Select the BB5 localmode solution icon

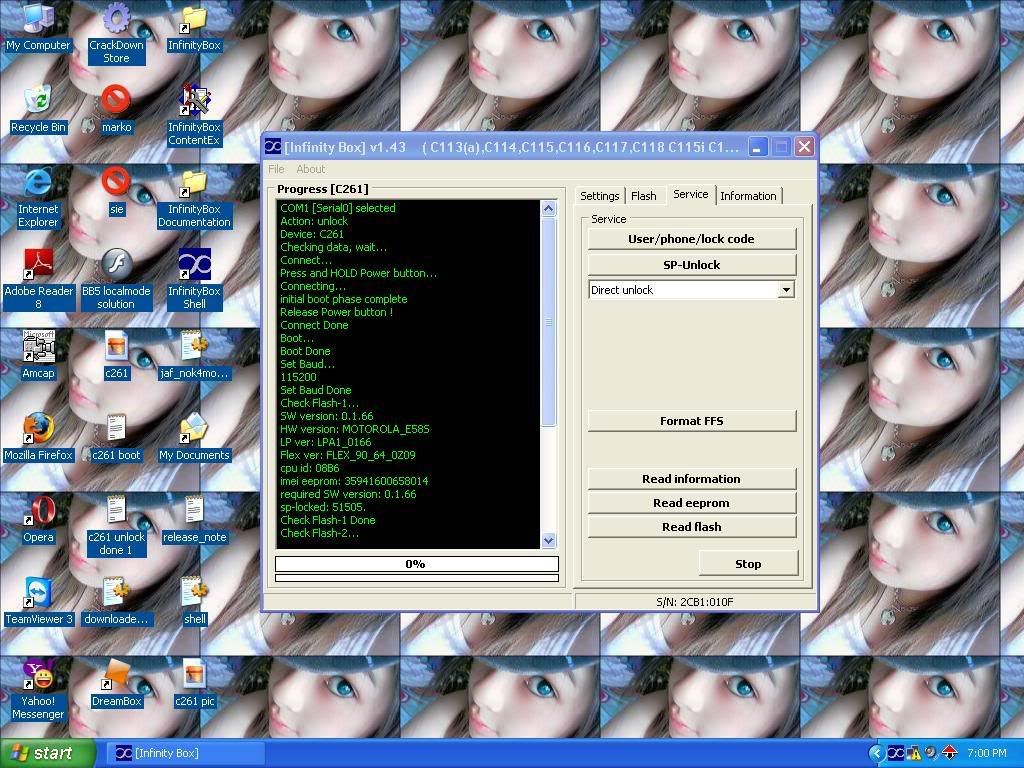tap(116, 280)
